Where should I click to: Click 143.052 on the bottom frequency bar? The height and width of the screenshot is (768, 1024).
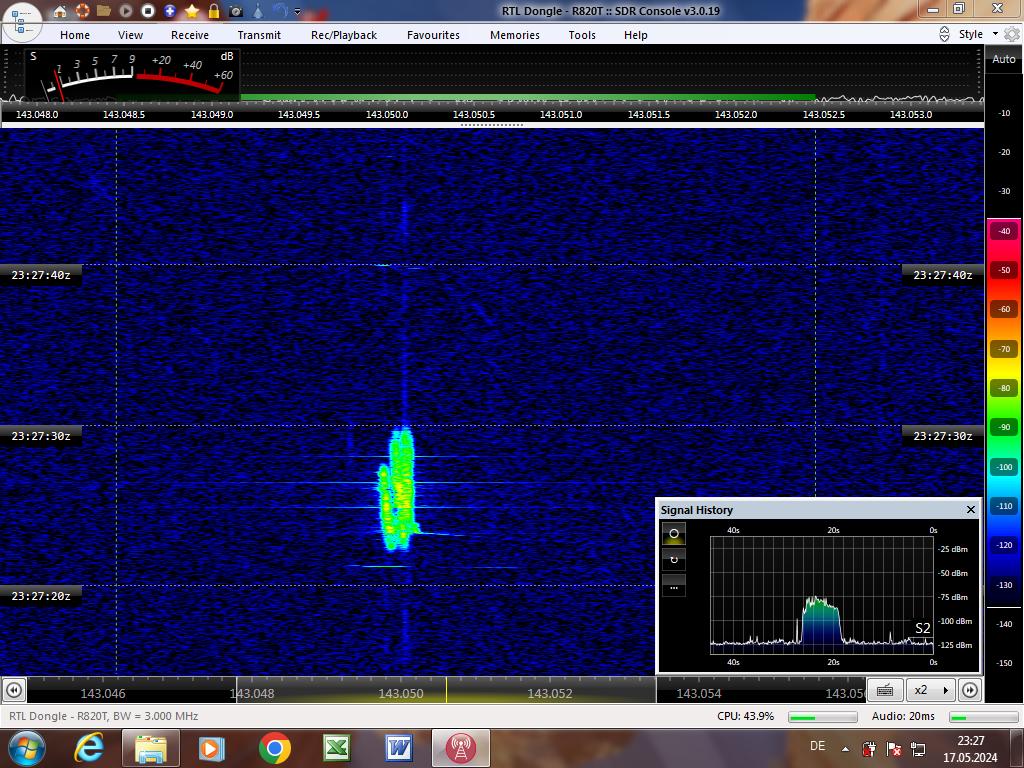[x=550, y=694]
